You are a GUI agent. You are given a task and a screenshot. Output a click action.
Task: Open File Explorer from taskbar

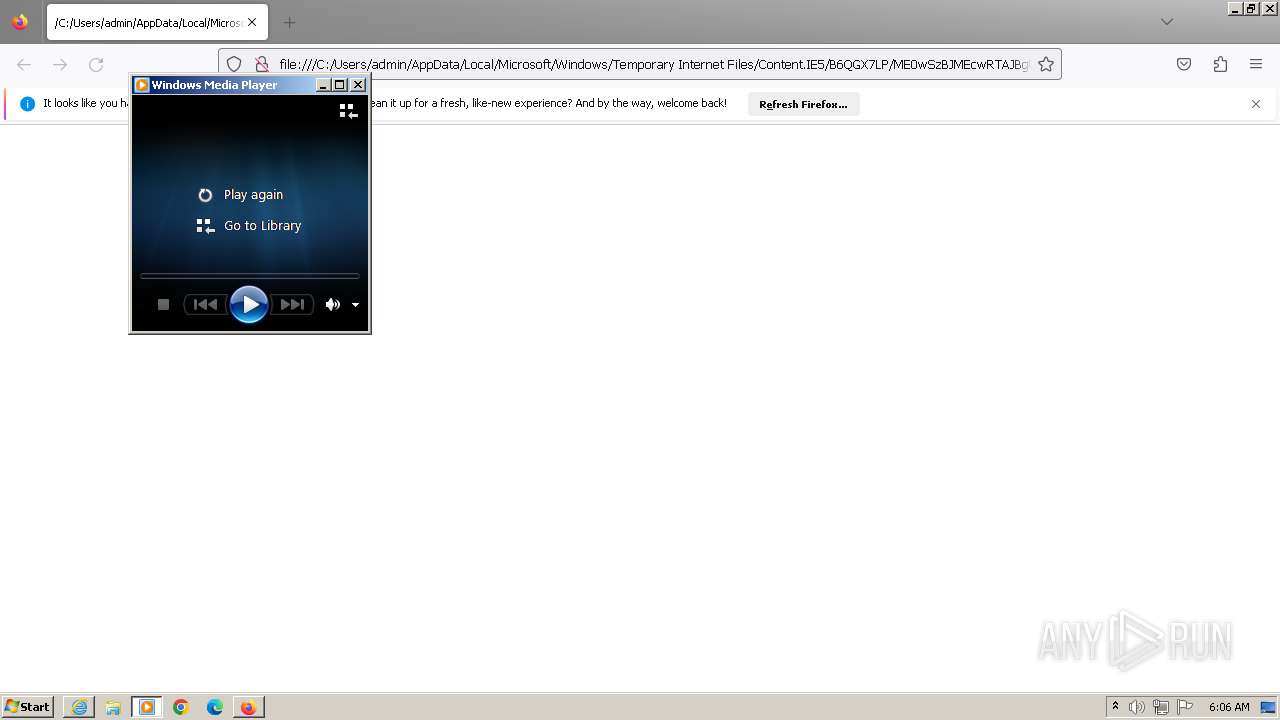tap(113, 707)
